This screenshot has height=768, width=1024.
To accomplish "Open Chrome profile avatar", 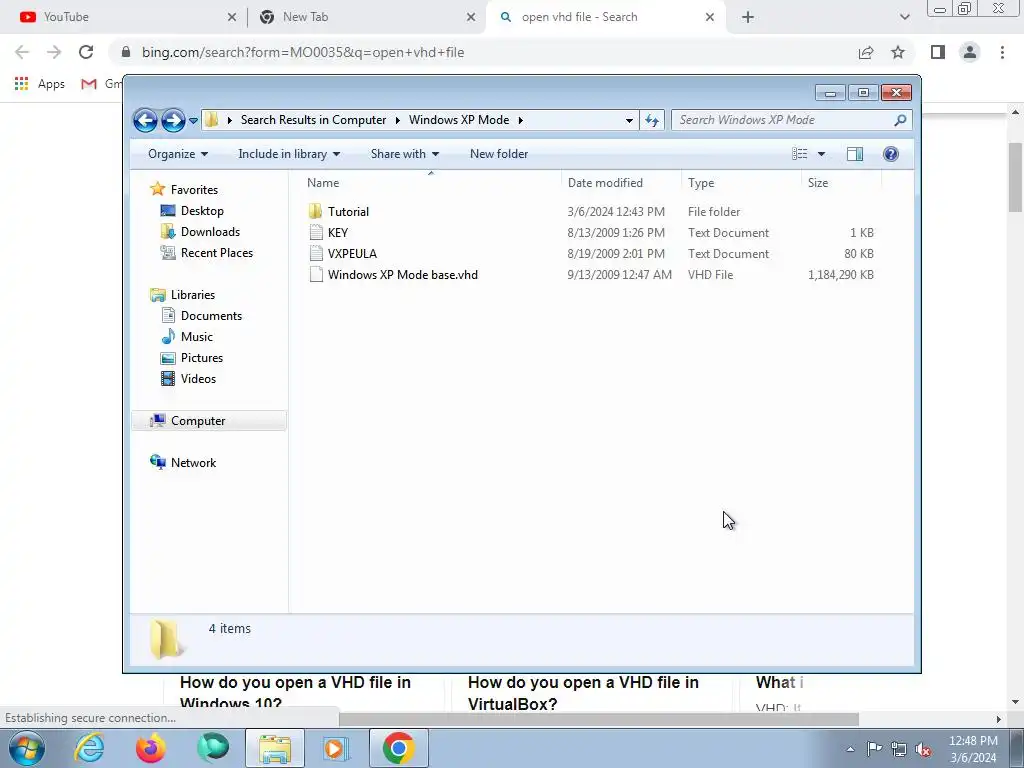I will pyautogui.click(x=970, y=52).
